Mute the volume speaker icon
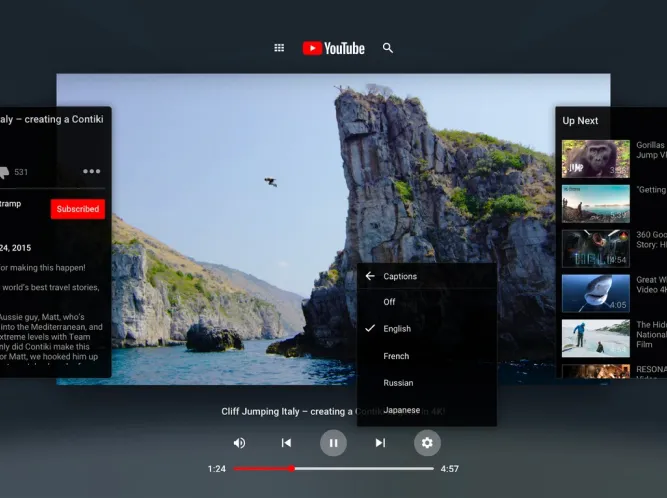The width and height of the screenshot is (667, 498). pos(239,443)
